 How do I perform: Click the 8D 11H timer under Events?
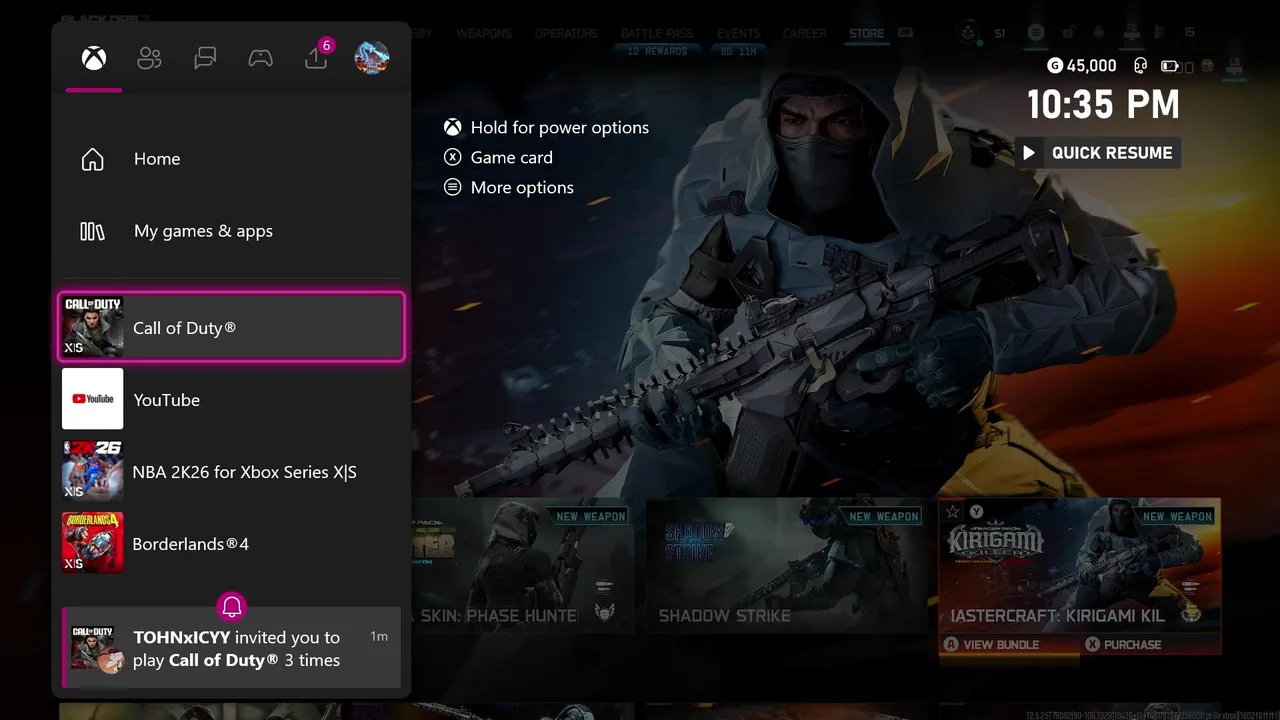coord(738,51)
